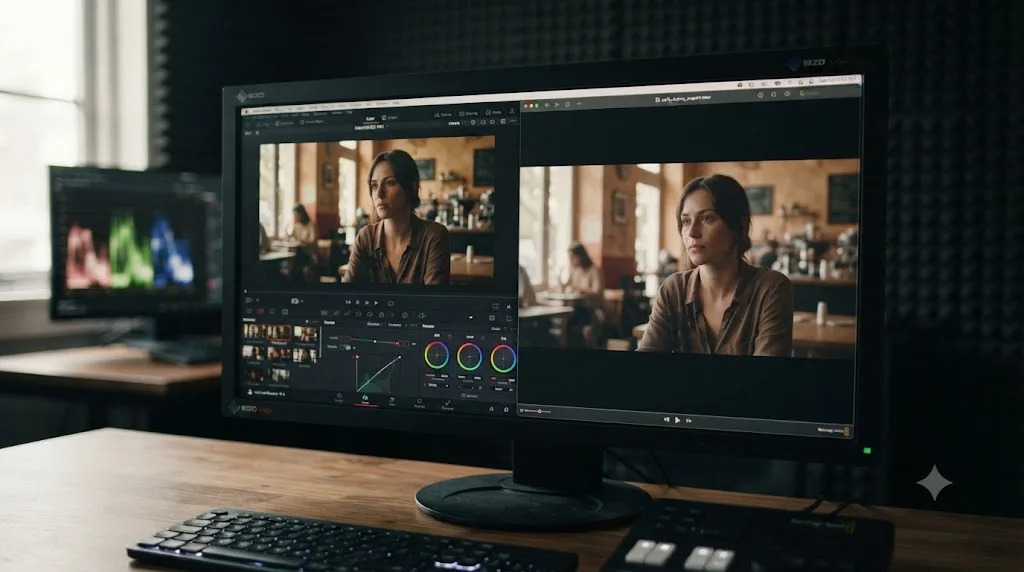This screenshot has width=1024, height=572.
Task: Click the export icon at the app's top right
Action: 512,112
